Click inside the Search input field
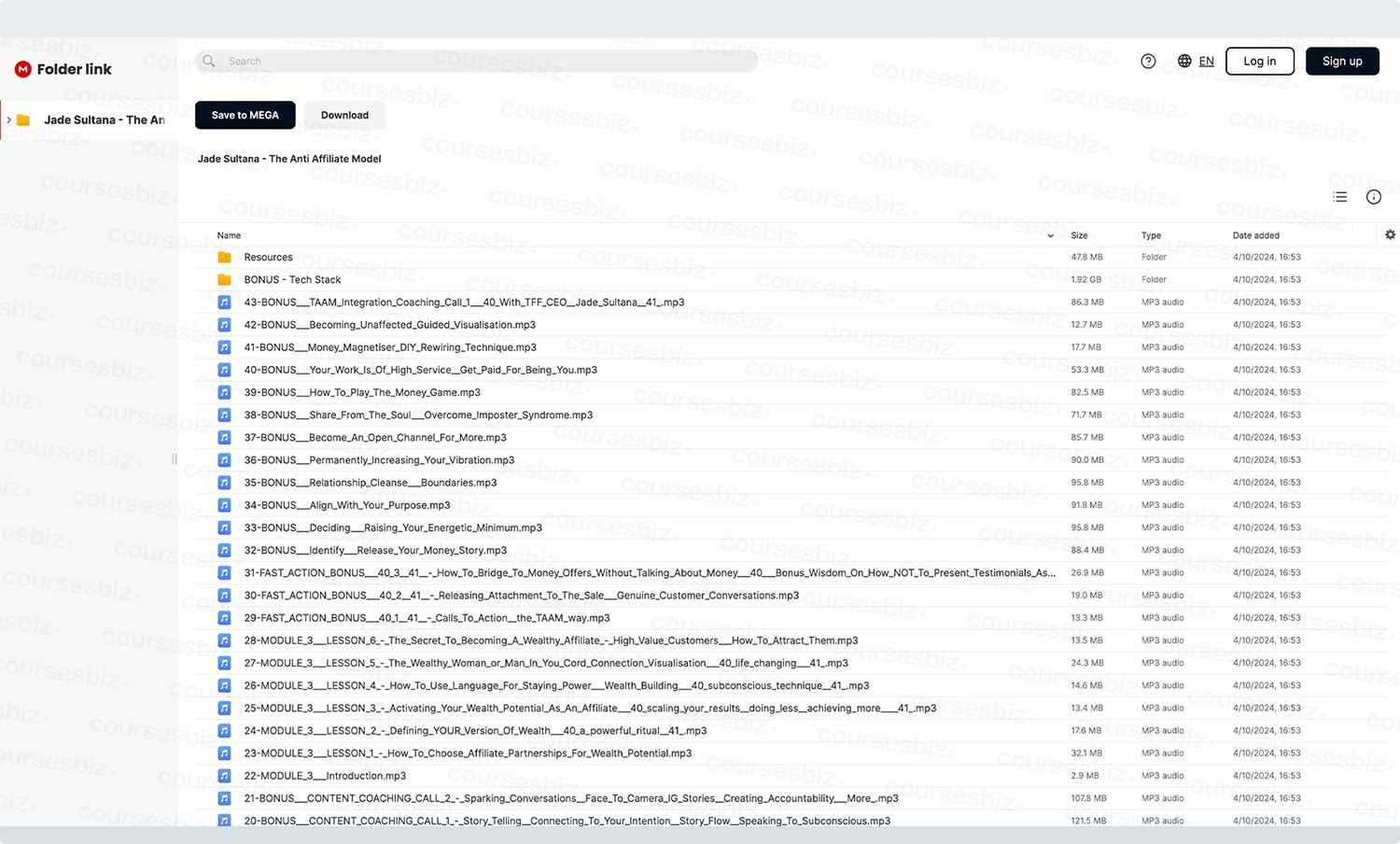1400x844 pixels. point(476,61)
